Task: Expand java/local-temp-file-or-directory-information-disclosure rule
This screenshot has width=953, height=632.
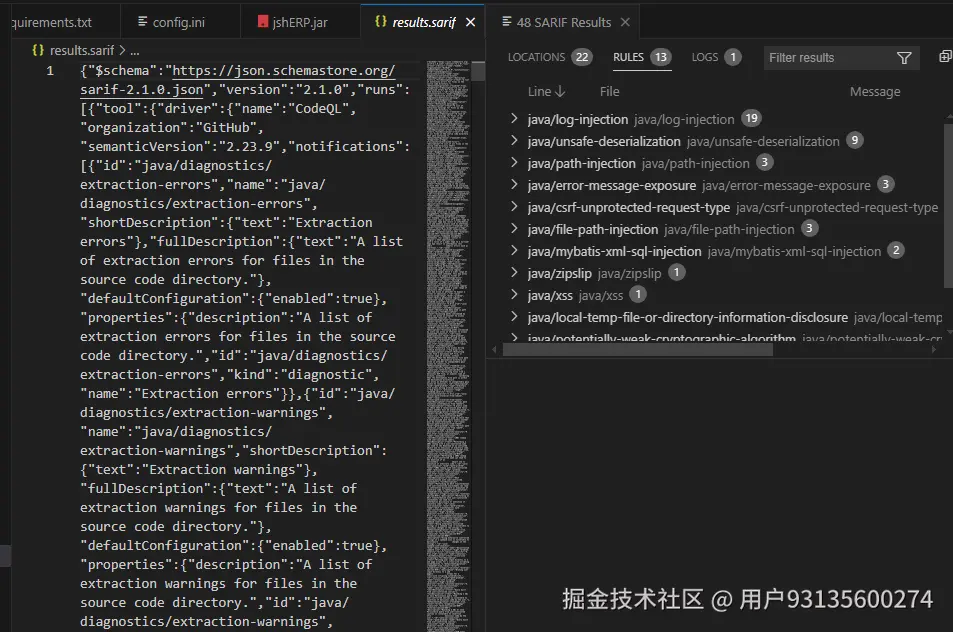Action: click(x=514, y=317)
